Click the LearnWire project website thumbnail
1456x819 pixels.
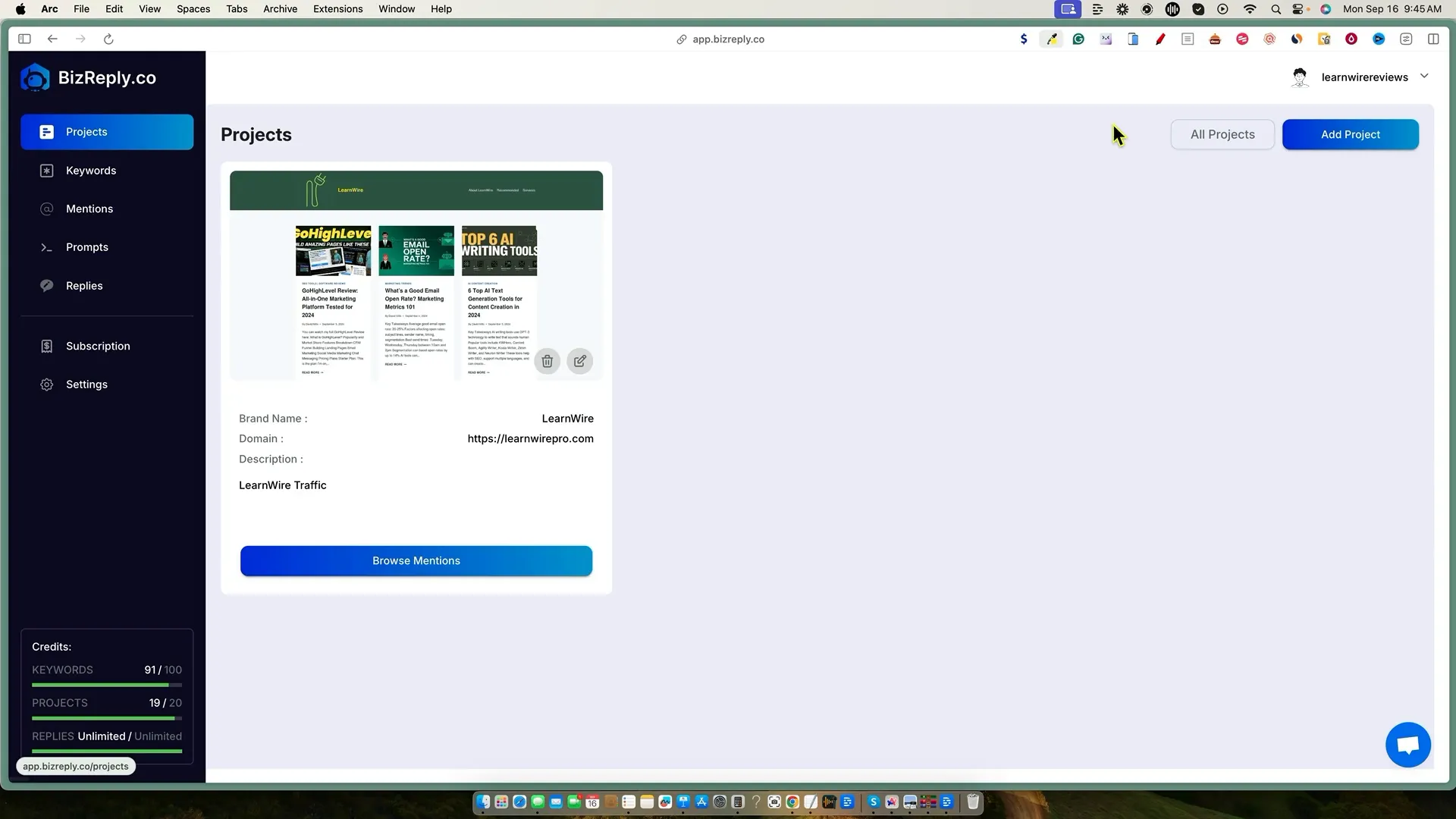(x=416, y=275)
